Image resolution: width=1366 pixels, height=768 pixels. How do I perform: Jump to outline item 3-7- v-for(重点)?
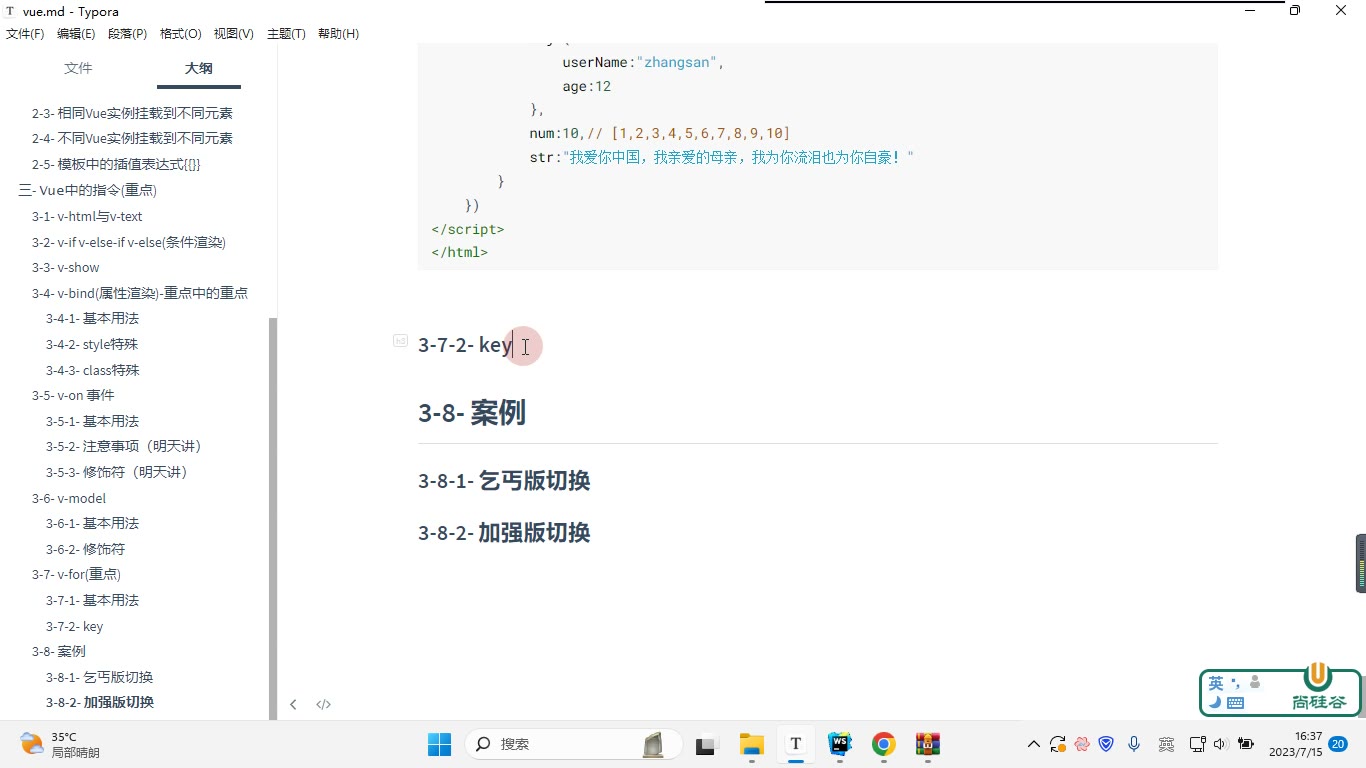pos(76,574)
